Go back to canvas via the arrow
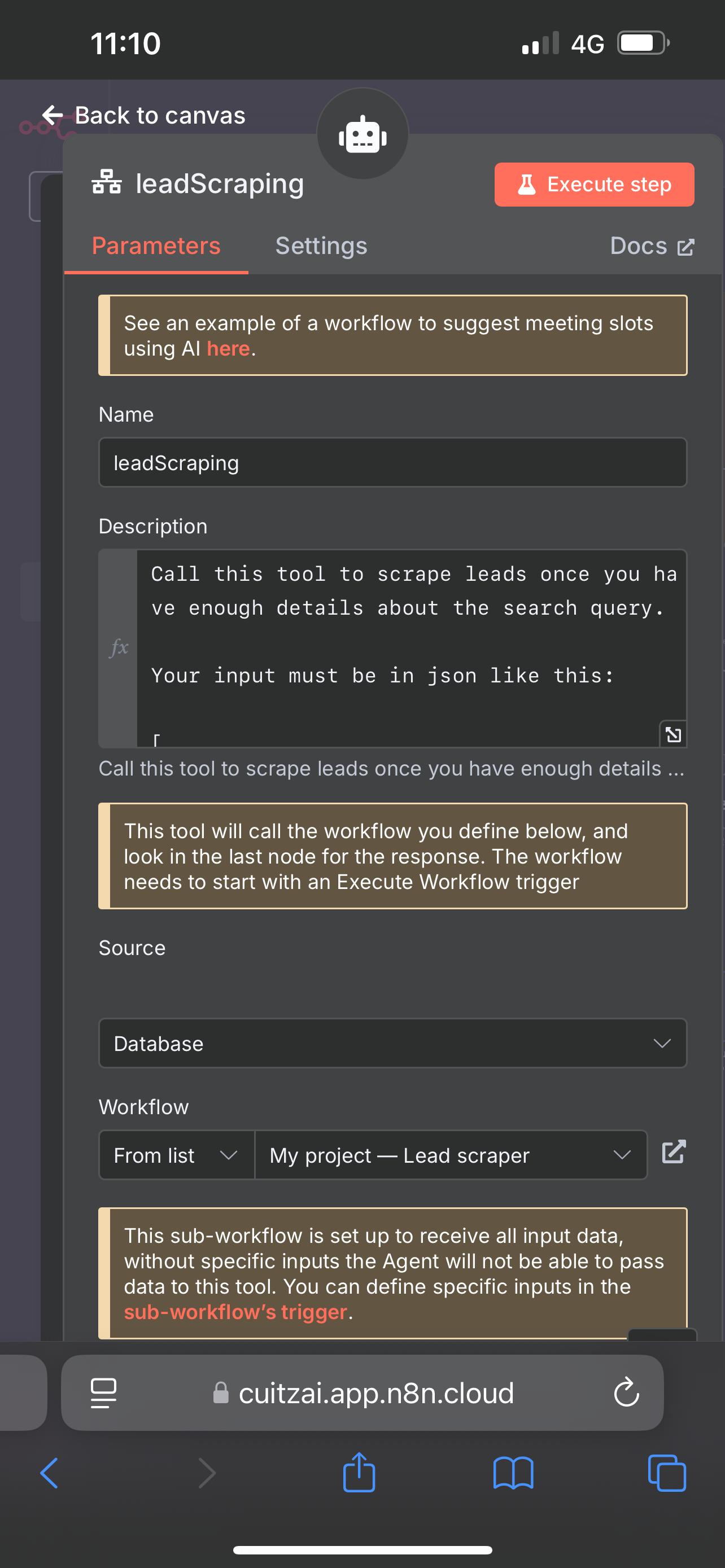This screenshot has height=1568, width=725. [x=53, y=115]
